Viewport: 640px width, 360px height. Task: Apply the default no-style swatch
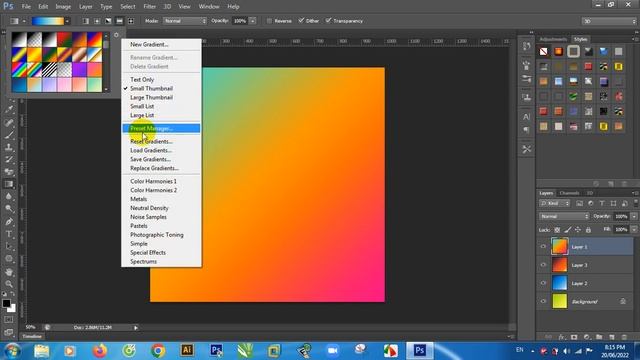544,51
